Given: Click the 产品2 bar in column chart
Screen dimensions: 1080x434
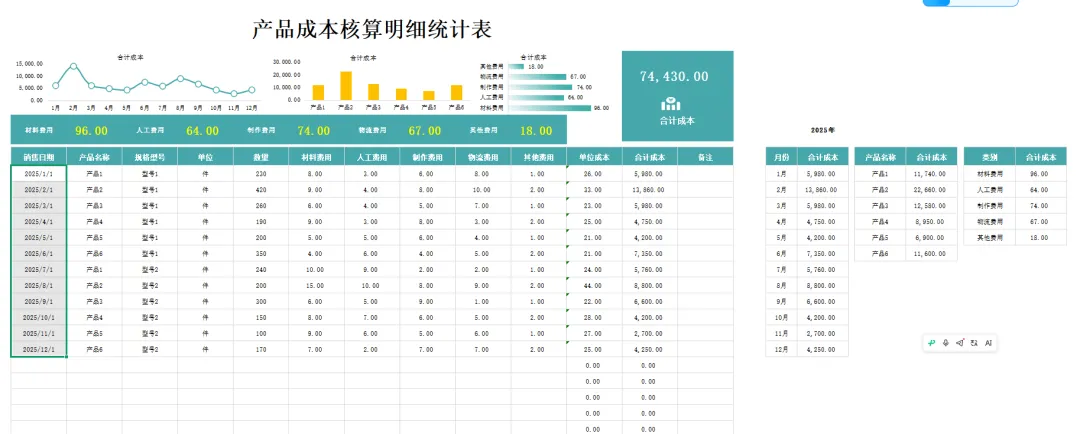Looking at the screenshot, I should tap(346, 86).
